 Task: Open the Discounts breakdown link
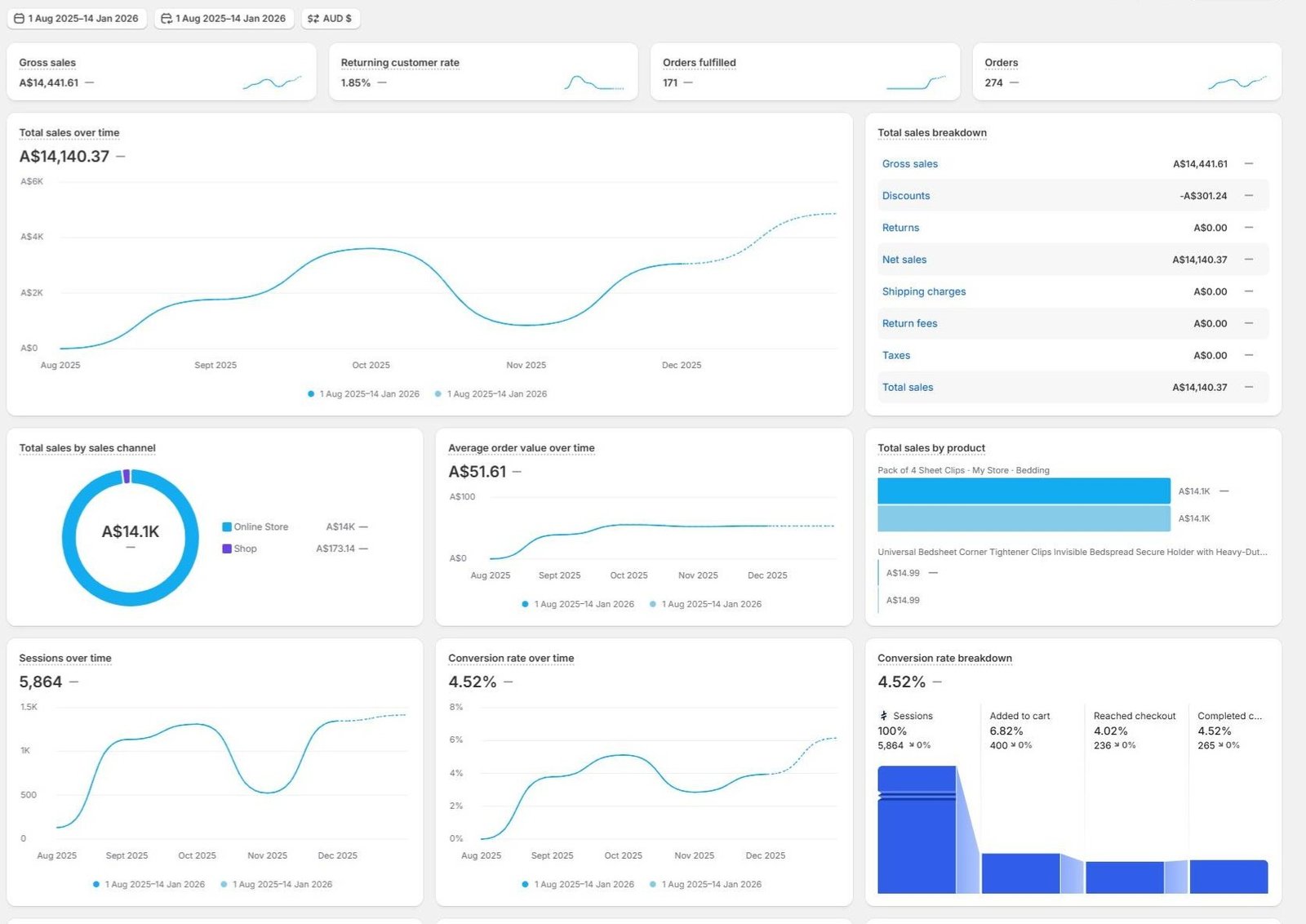905,196
